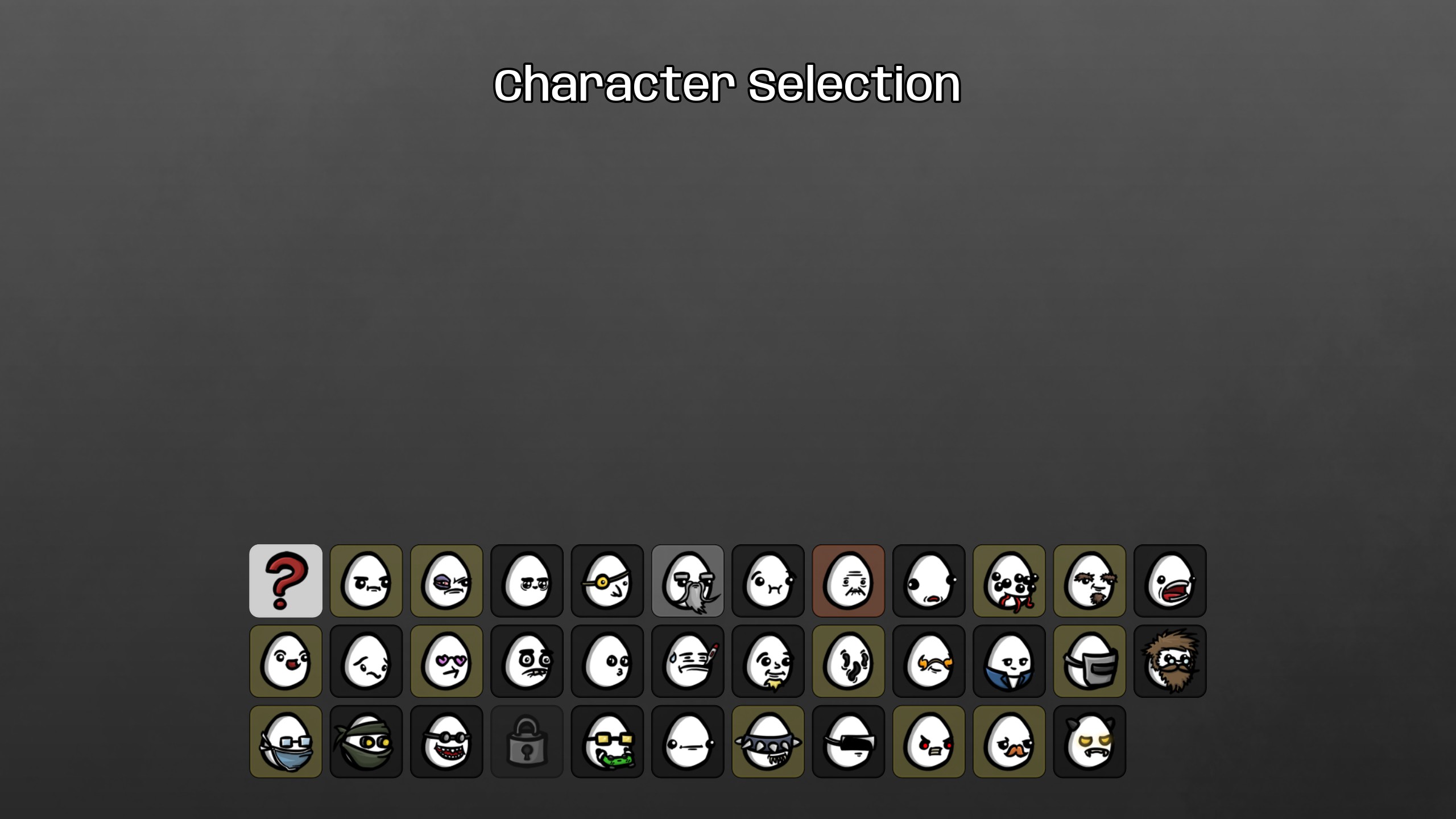Select the character with spiked collar and fangs

768,742
